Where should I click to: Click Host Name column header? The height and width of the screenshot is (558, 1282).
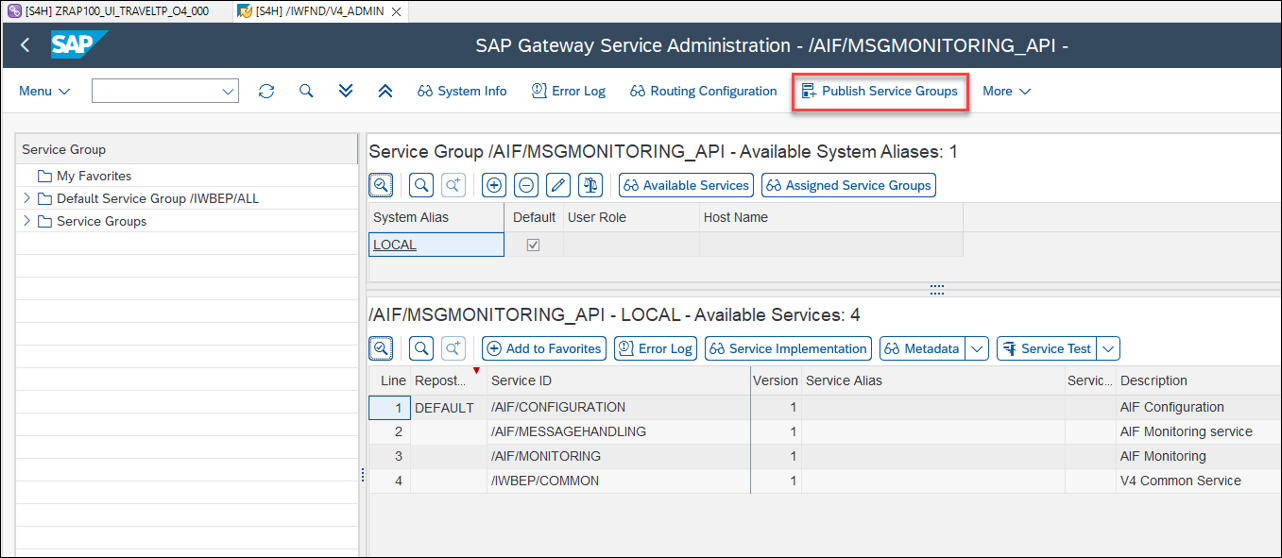(830, 217)
